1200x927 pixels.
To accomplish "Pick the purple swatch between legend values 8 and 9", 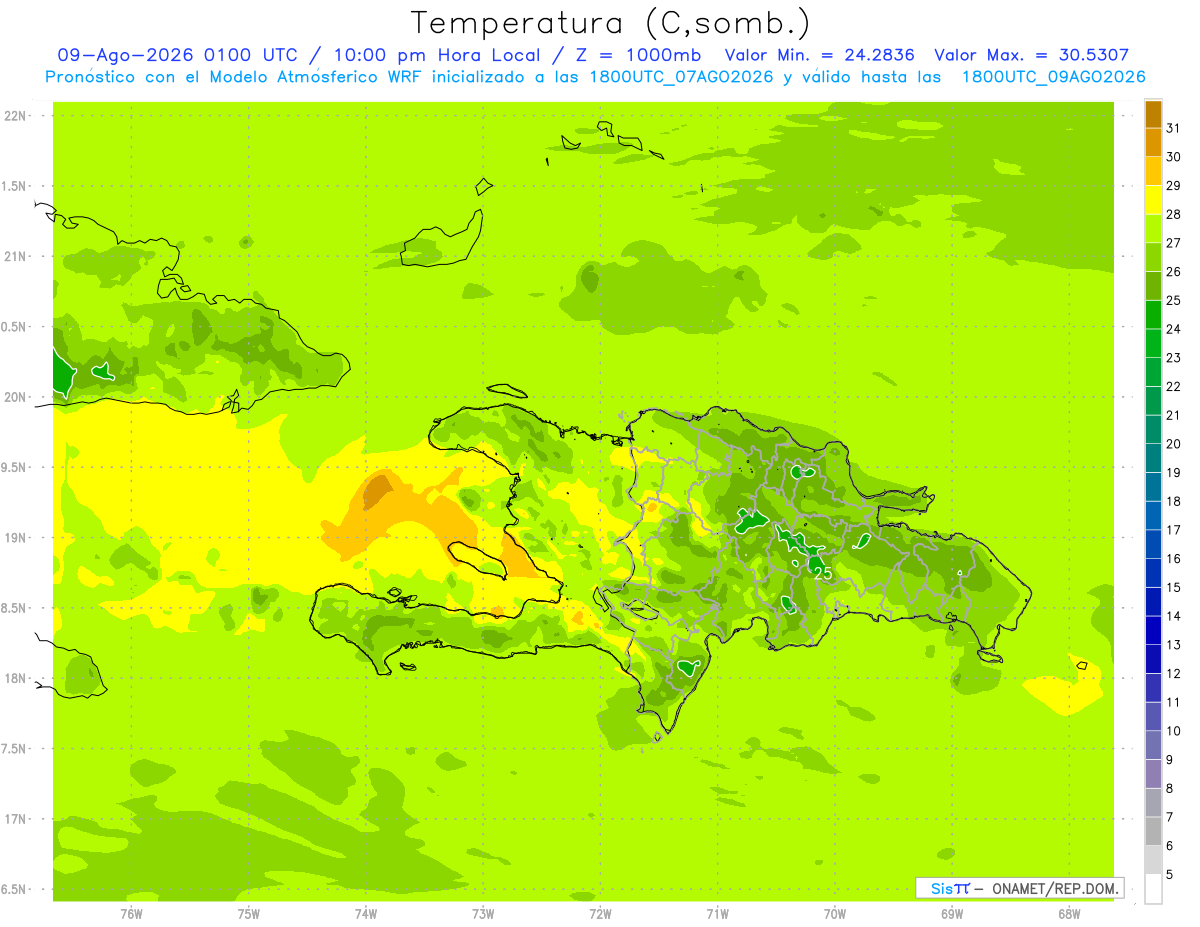I will tap(1153, 774).
